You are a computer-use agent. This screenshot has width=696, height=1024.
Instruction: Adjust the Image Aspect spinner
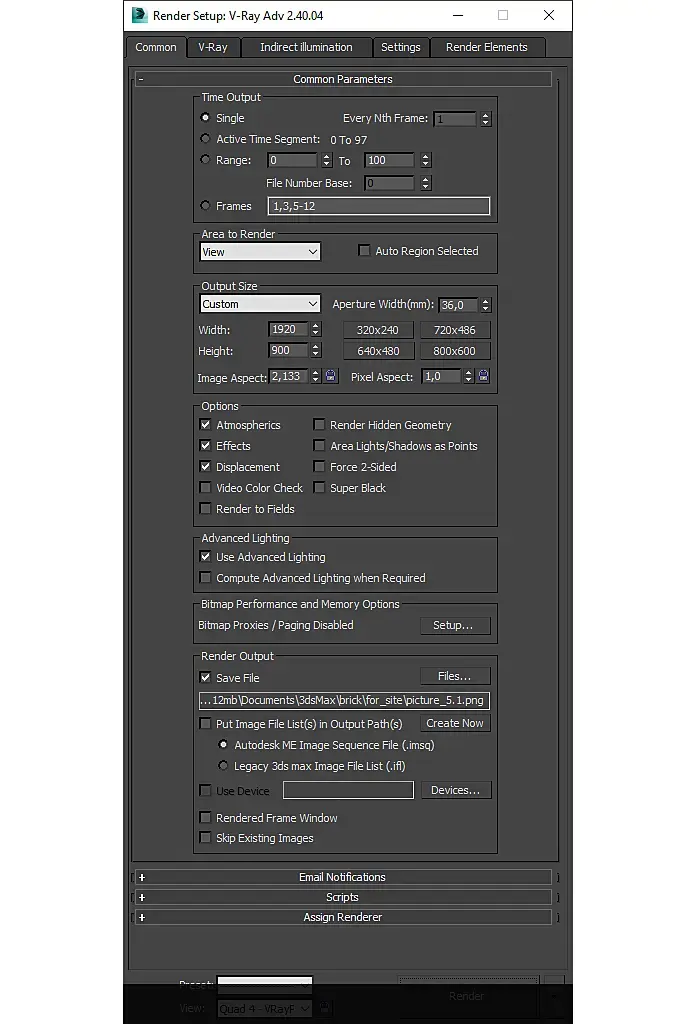coord(316,376)
